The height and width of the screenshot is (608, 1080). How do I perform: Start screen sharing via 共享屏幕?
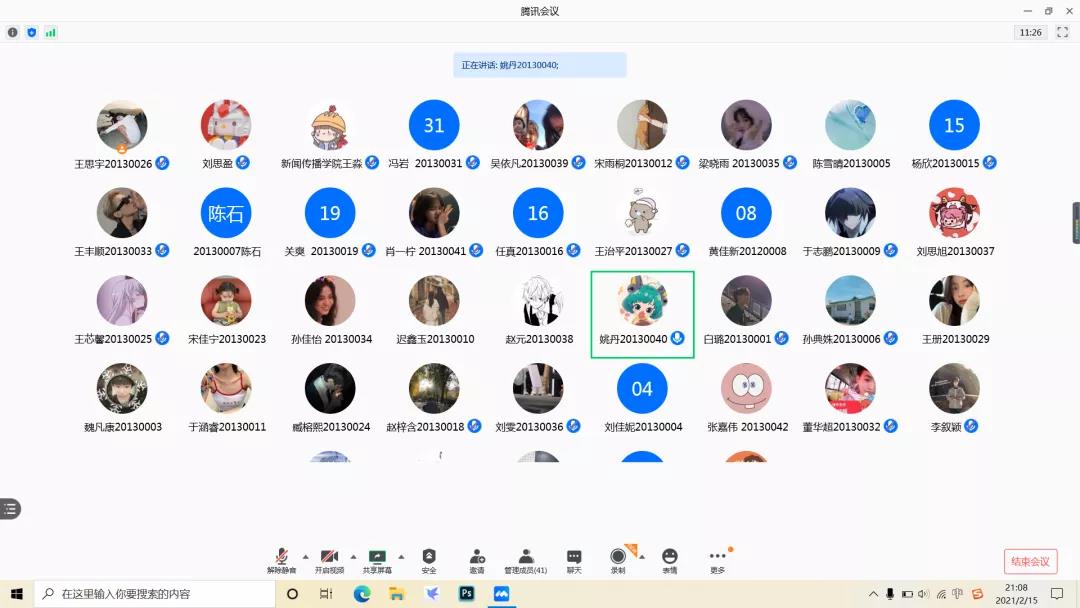tap(377, 560)
